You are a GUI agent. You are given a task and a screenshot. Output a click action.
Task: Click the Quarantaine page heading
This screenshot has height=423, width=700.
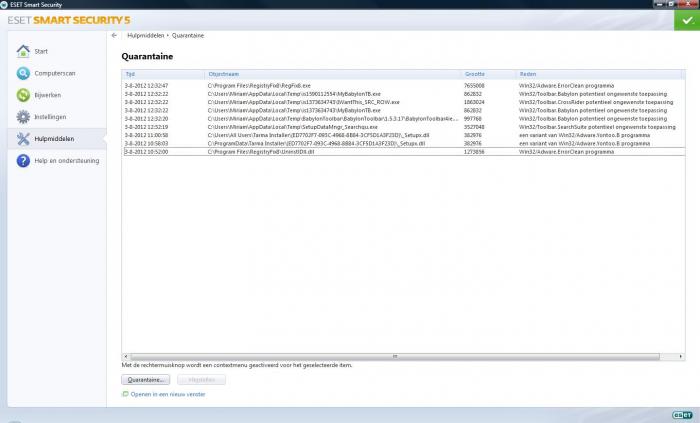click(x=147, y=57)
